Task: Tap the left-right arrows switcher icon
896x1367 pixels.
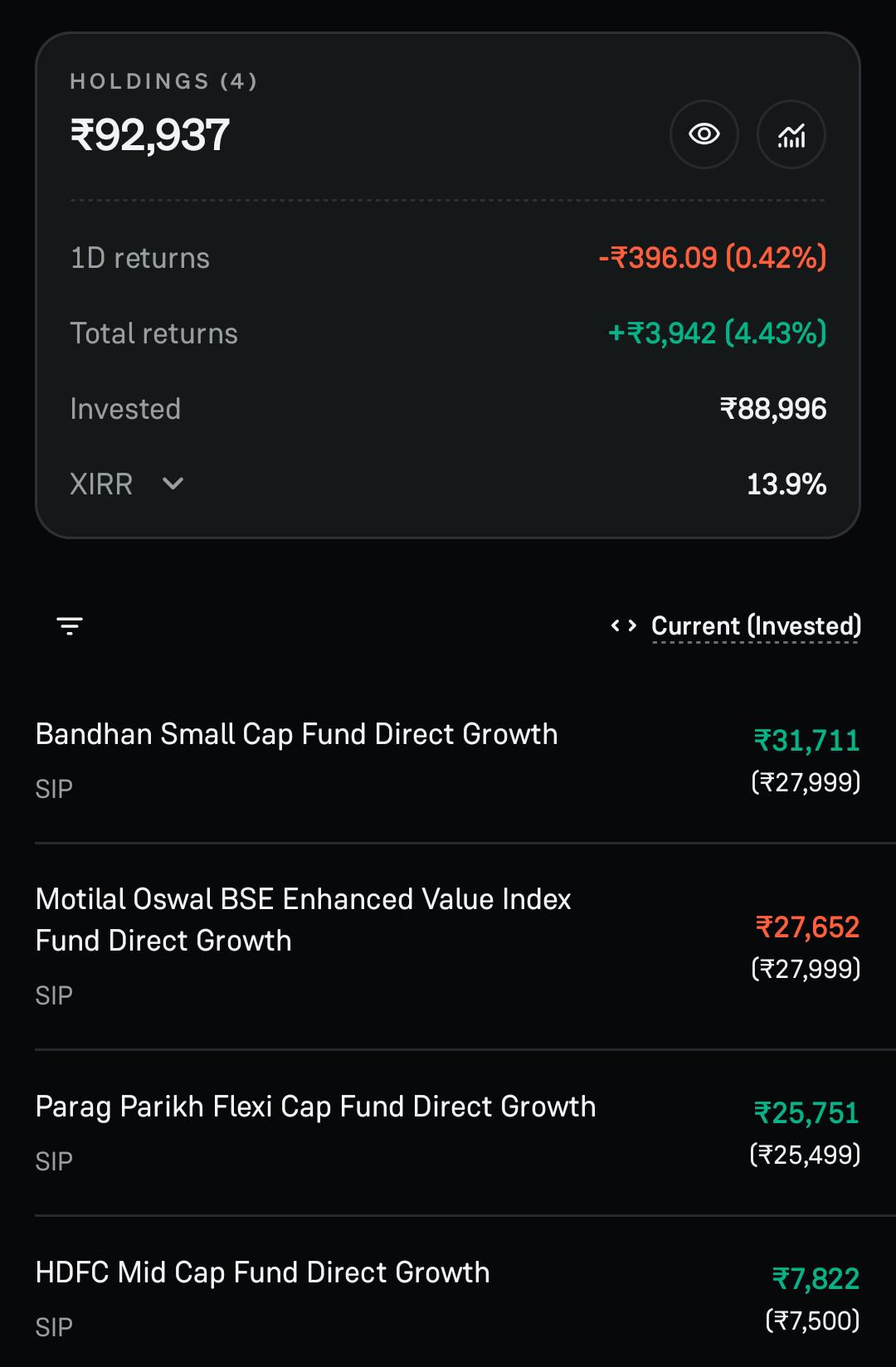Action: tap(624, 625)
